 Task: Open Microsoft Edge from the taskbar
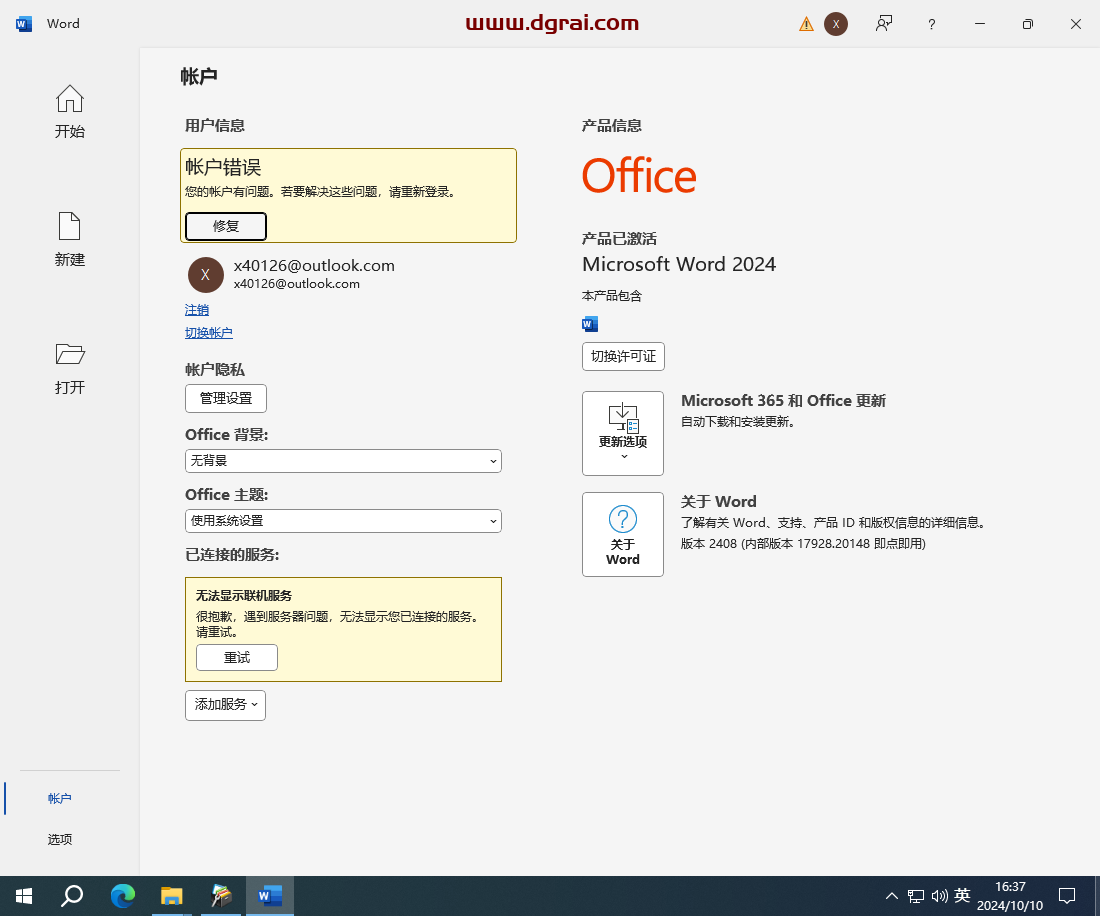point(122,895)
